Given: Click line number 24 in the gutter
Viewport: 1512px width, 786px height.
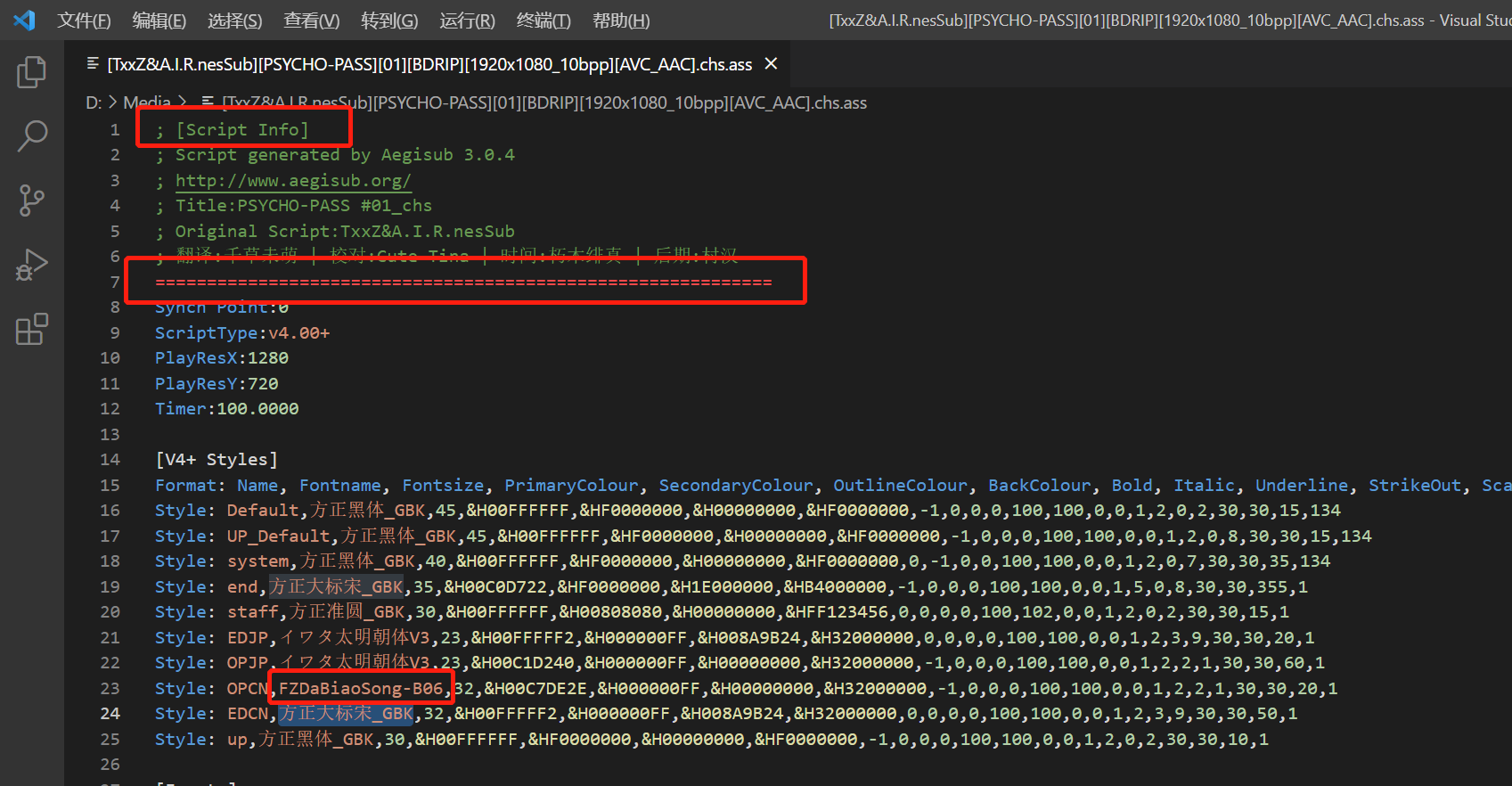Looking at the screenshot, I should [x=110, y=714].
